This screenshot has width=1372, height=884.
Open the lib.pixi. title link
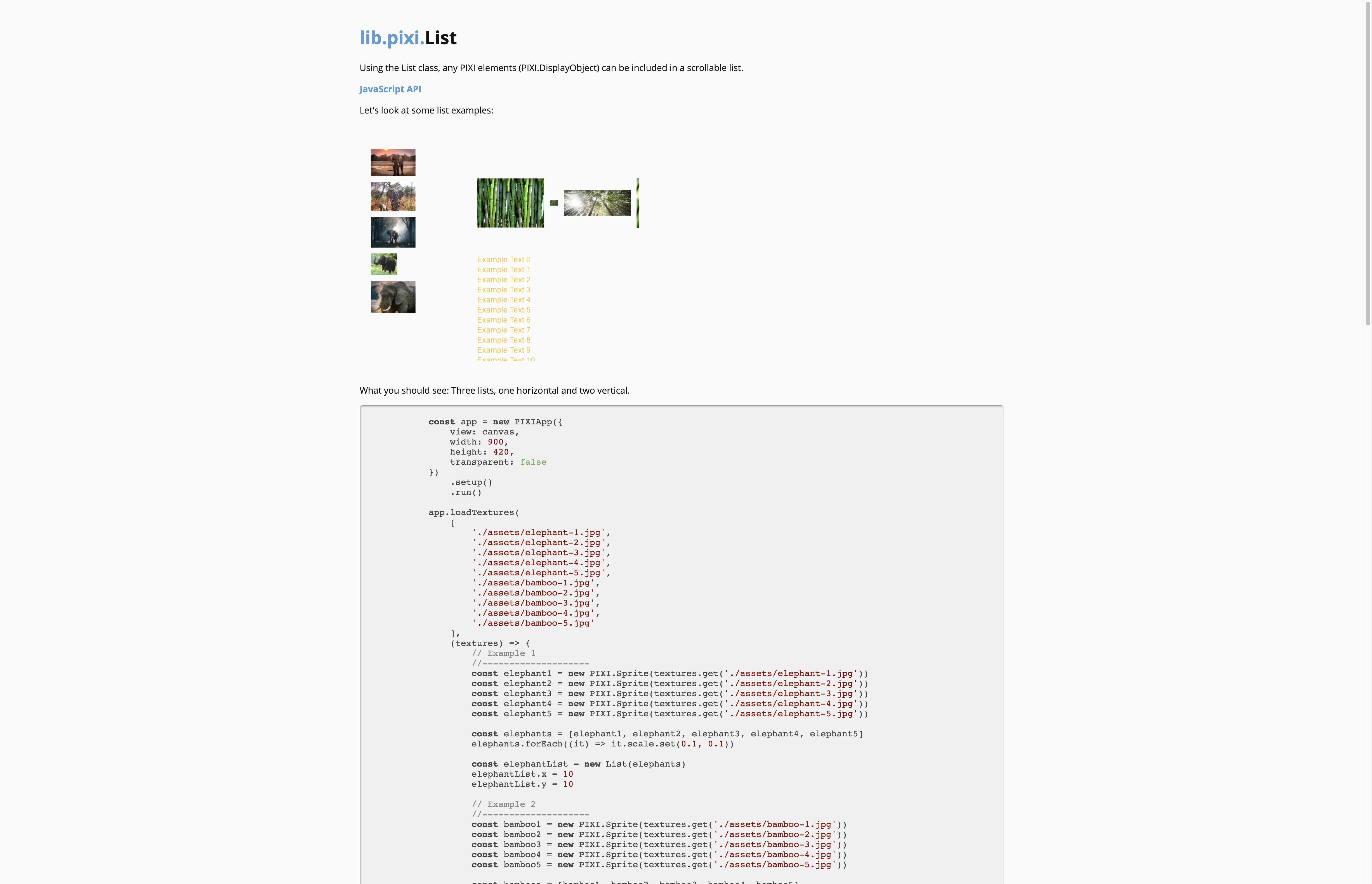[392, 38]
